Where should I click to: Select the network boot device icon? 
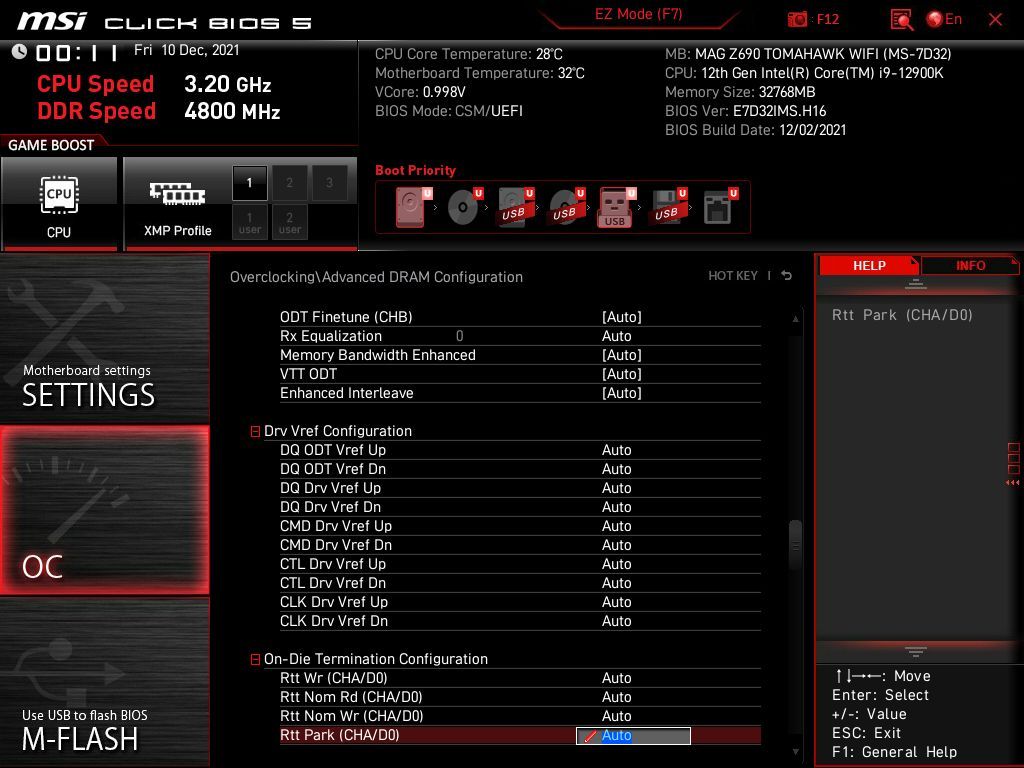click(720, 207)
